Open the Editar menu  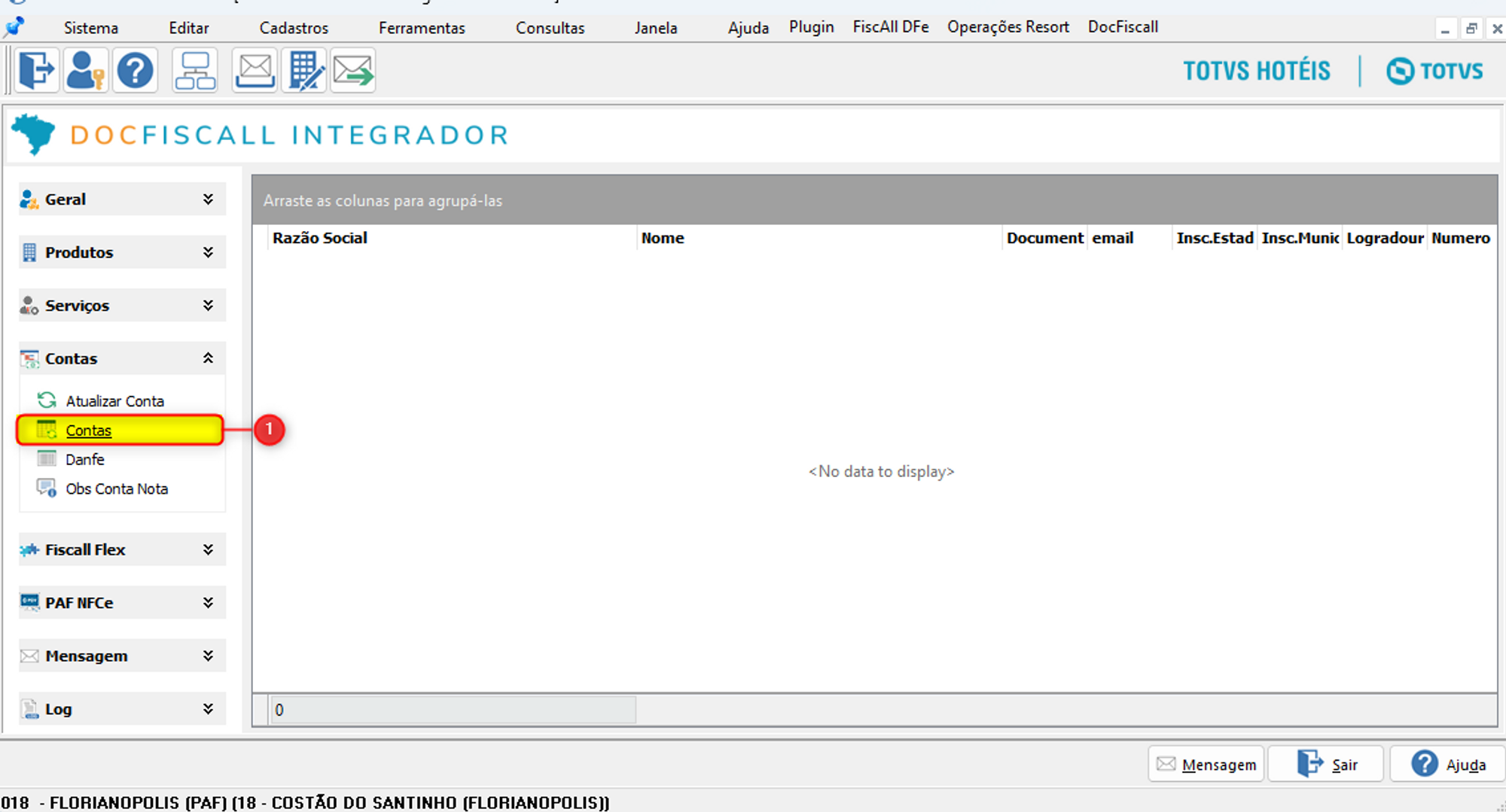(189, 28)
